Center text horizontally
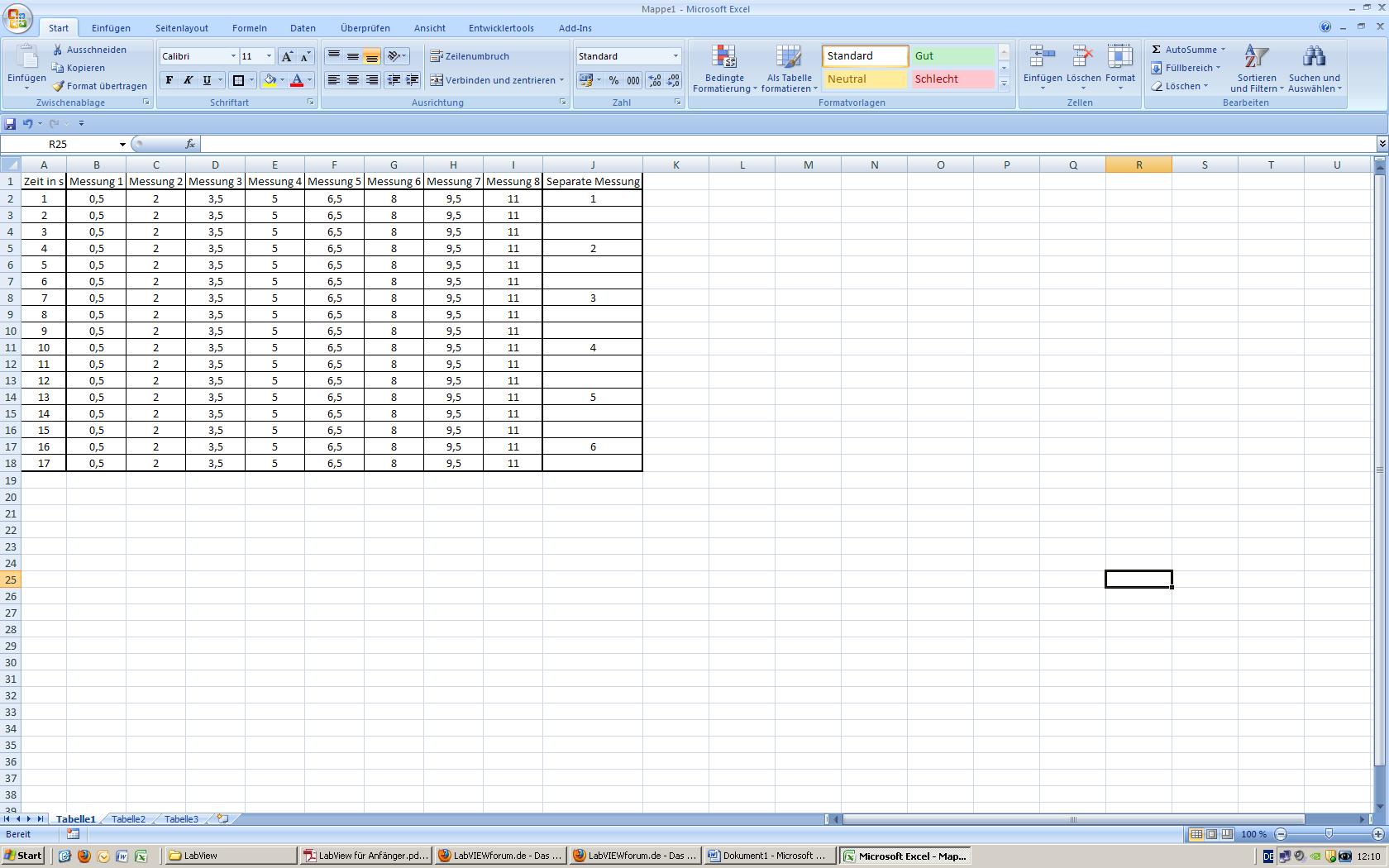This screenshot has width=1389, height=868. (x=353, y=80)
